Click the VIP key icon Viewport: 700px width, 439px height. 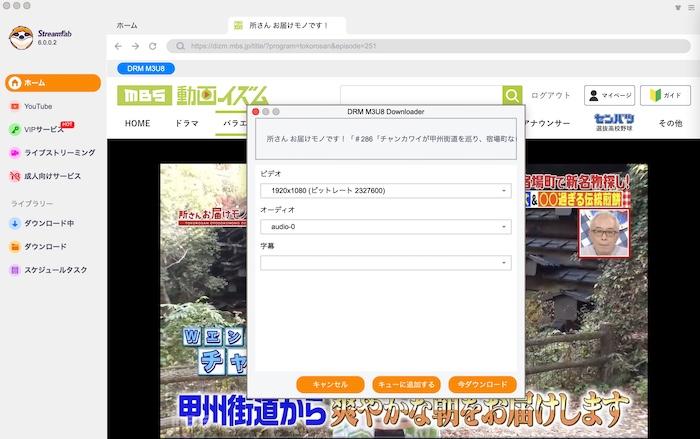(15, 130)
